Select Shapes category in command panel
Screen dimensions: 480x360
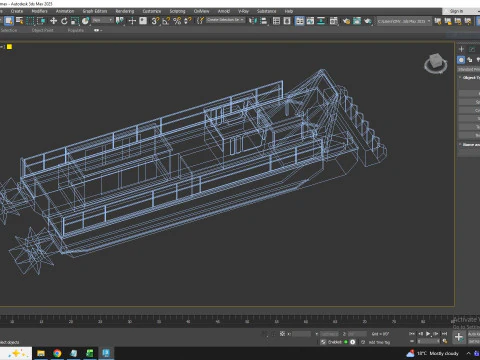(x=470, y=60)
